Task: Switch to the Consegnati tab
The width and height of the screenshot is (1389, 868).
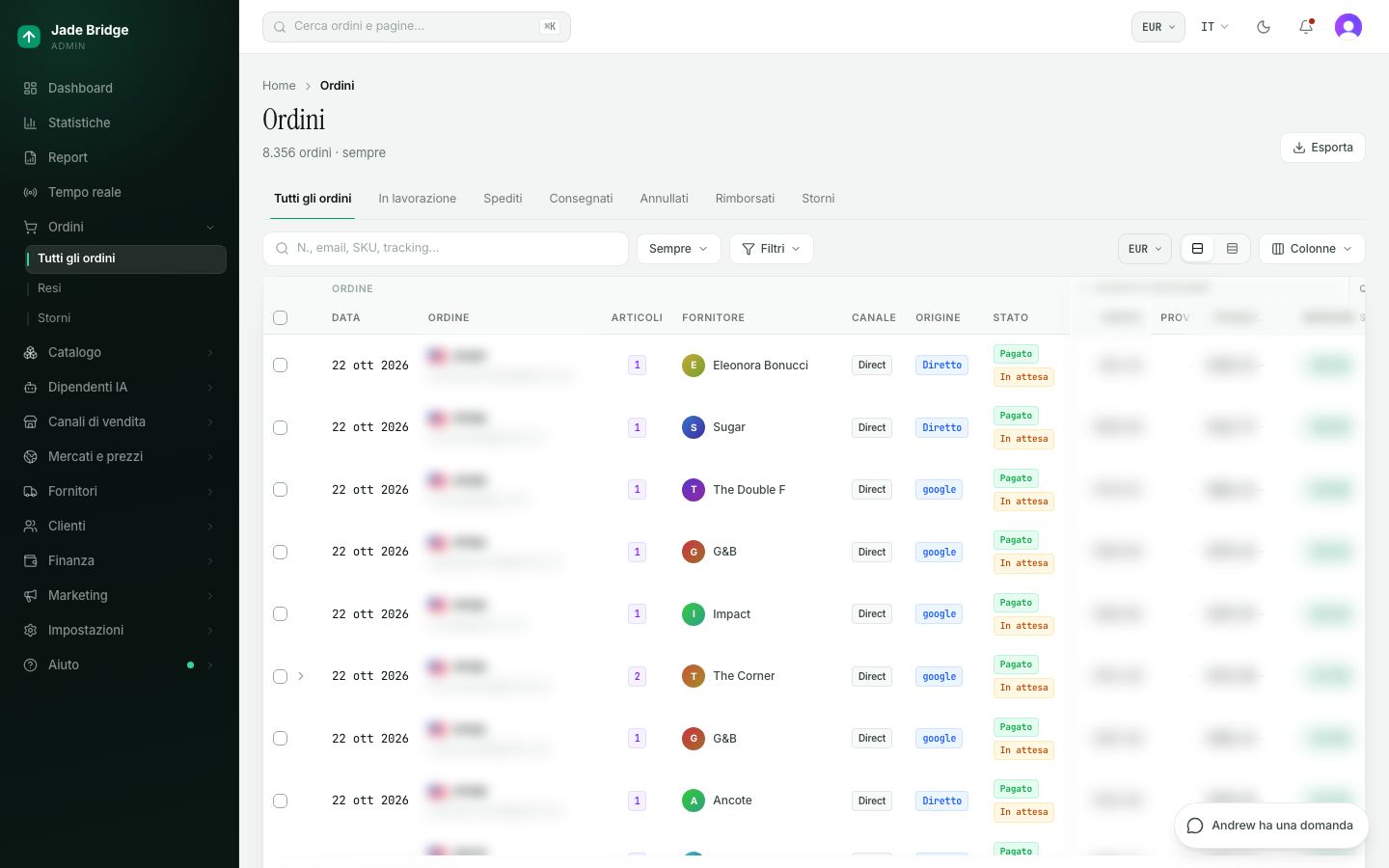Action: (581, 199)
